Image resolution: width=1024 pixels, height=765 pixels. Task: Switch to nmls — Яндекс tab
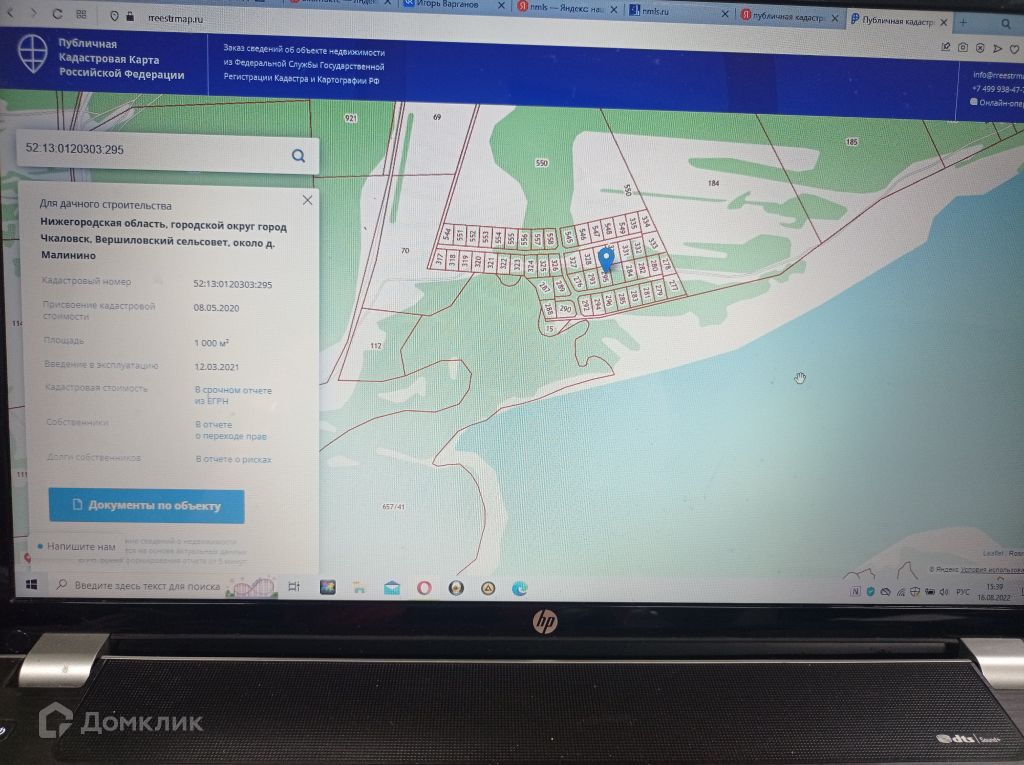[x=560, y=7]
